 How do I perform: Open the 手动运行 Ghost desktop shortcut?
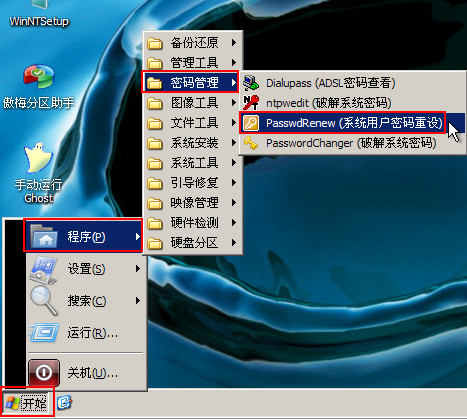pyautogui.click(x=39, y=173)
